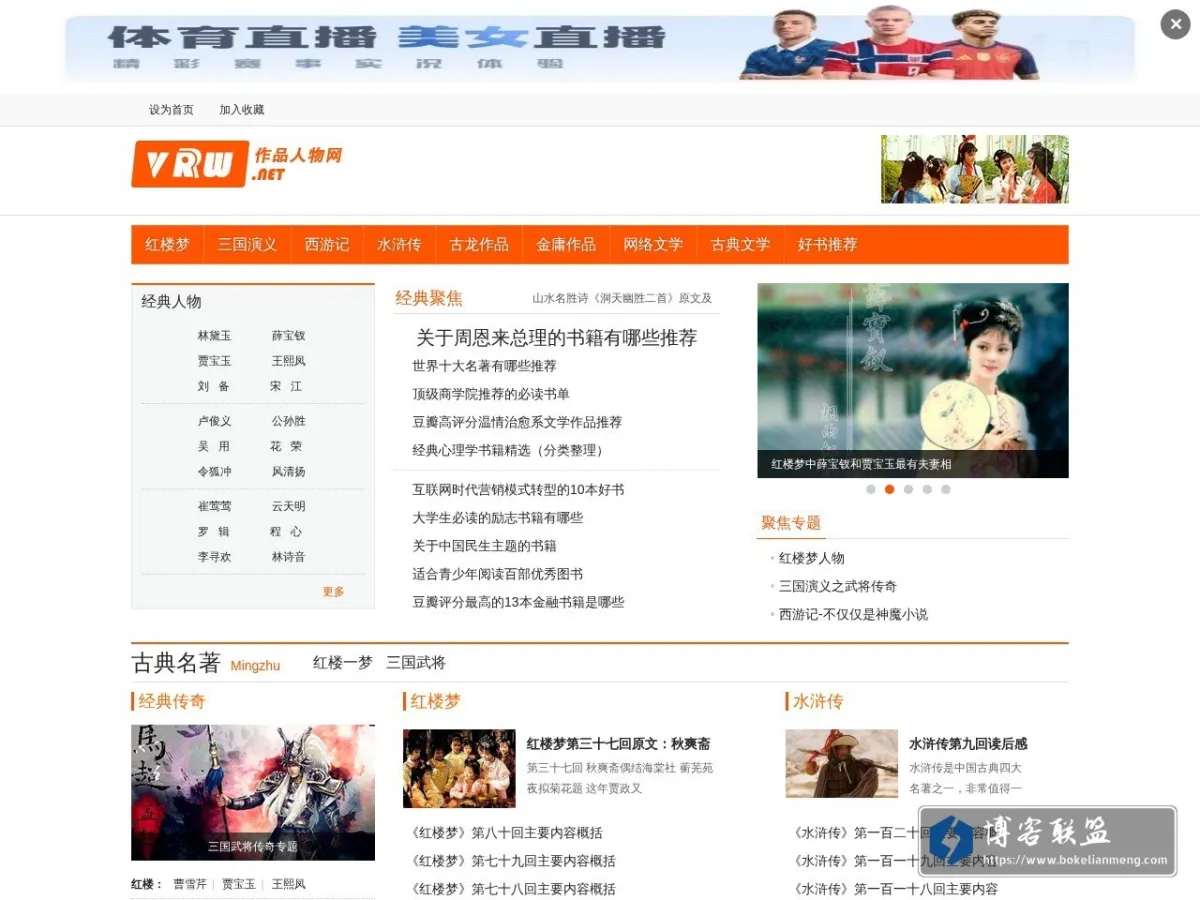Close the top advertisement banner

[1175, 24]
